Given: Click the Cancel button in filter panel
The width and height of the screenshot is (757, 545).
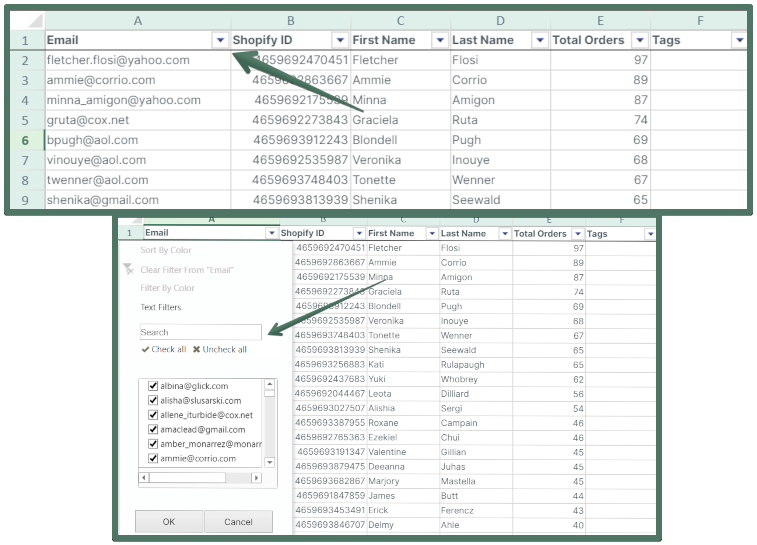Looking at the screenshot, I should point(238,522).
